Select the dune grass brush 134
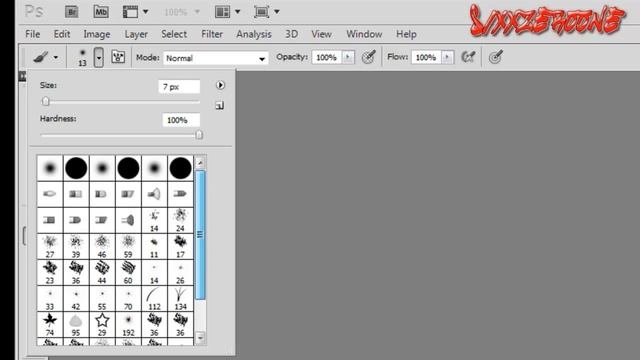640x360 pixels. (x=180, y=299)
